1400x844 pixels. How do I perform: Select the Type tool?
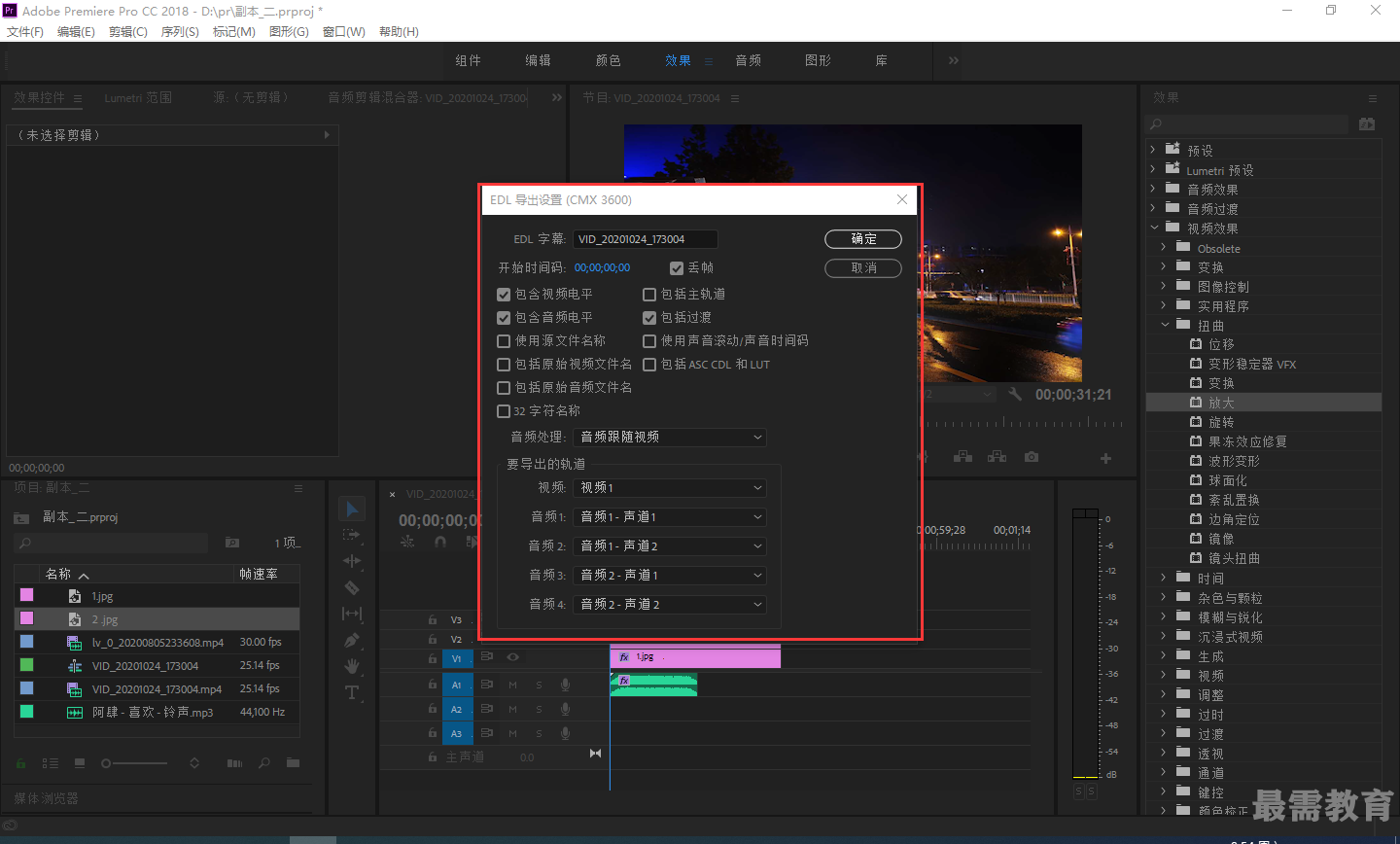pyautogui.click(x=352, y=692)
